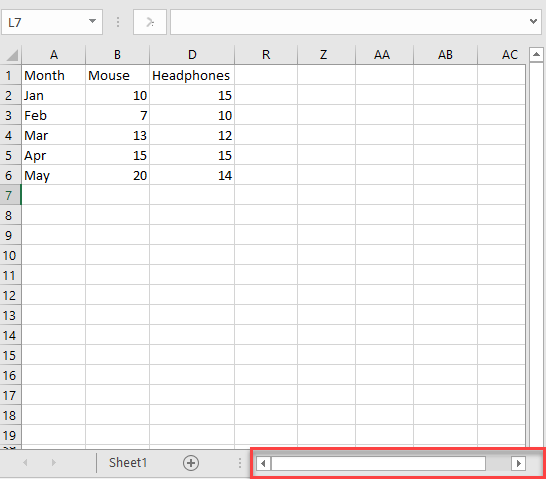Click the horizontal scrollbar left arrow
This screenshot has width=546, height=479.
click(263, 463)
